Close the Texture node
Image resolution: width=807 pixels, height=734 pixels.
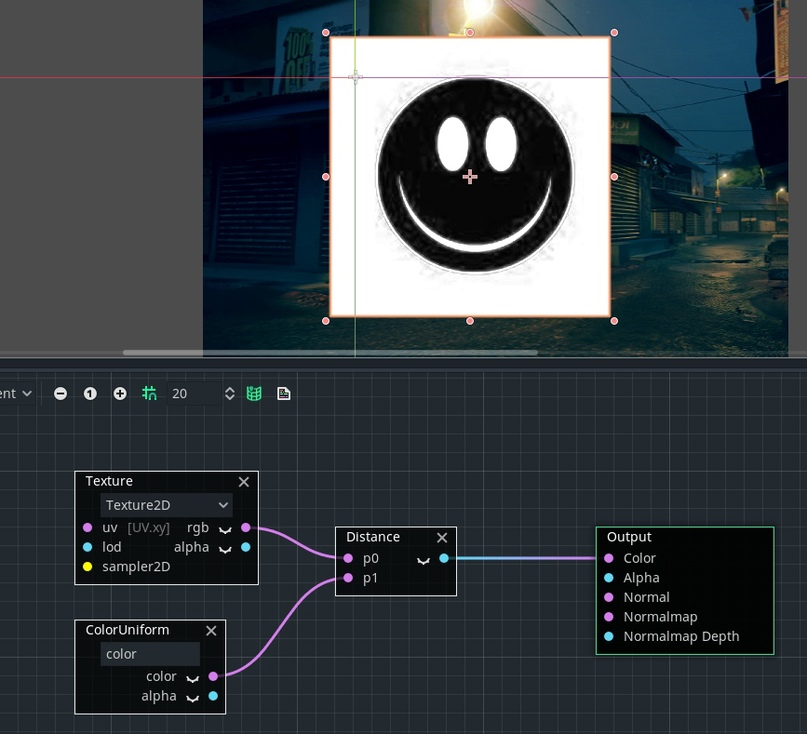click(x=243, y=482)
